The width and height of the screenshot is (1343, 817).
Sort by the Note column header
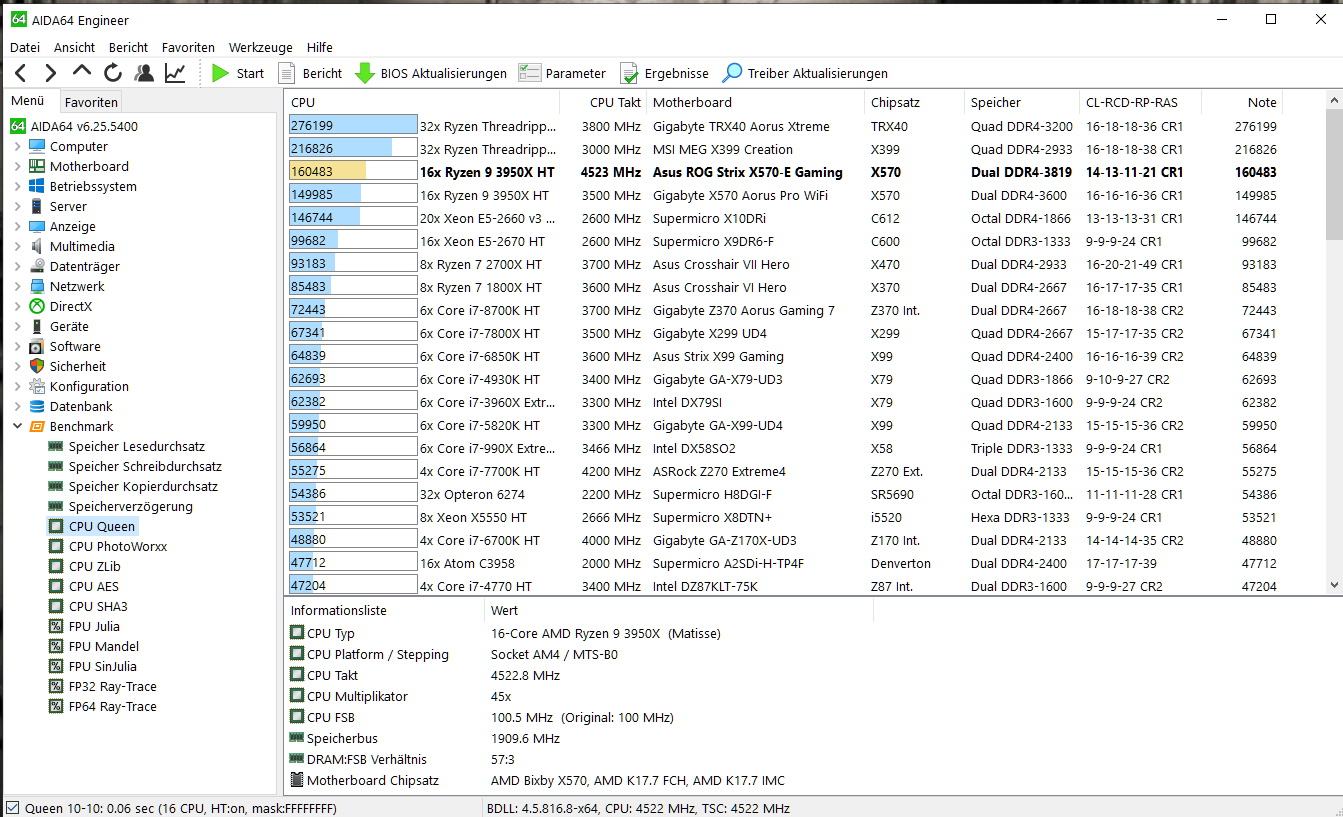pos(1241,102)
